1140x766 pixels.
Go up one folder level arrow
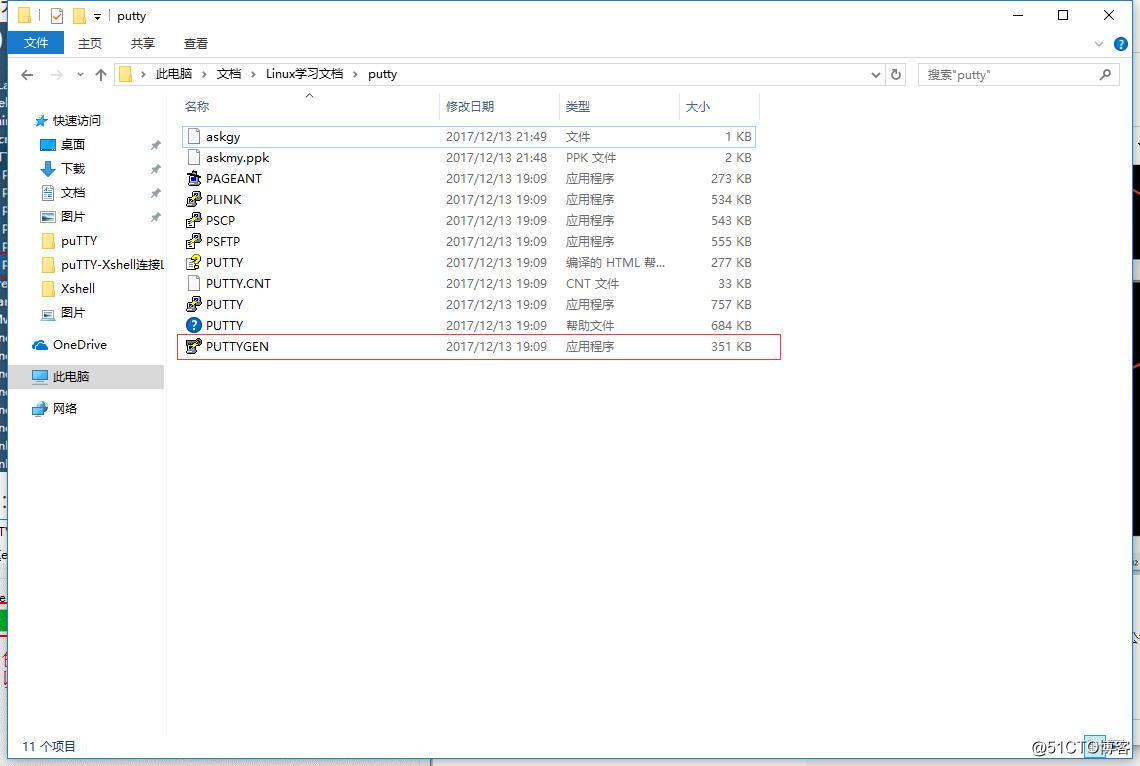(x=101, y=75)
